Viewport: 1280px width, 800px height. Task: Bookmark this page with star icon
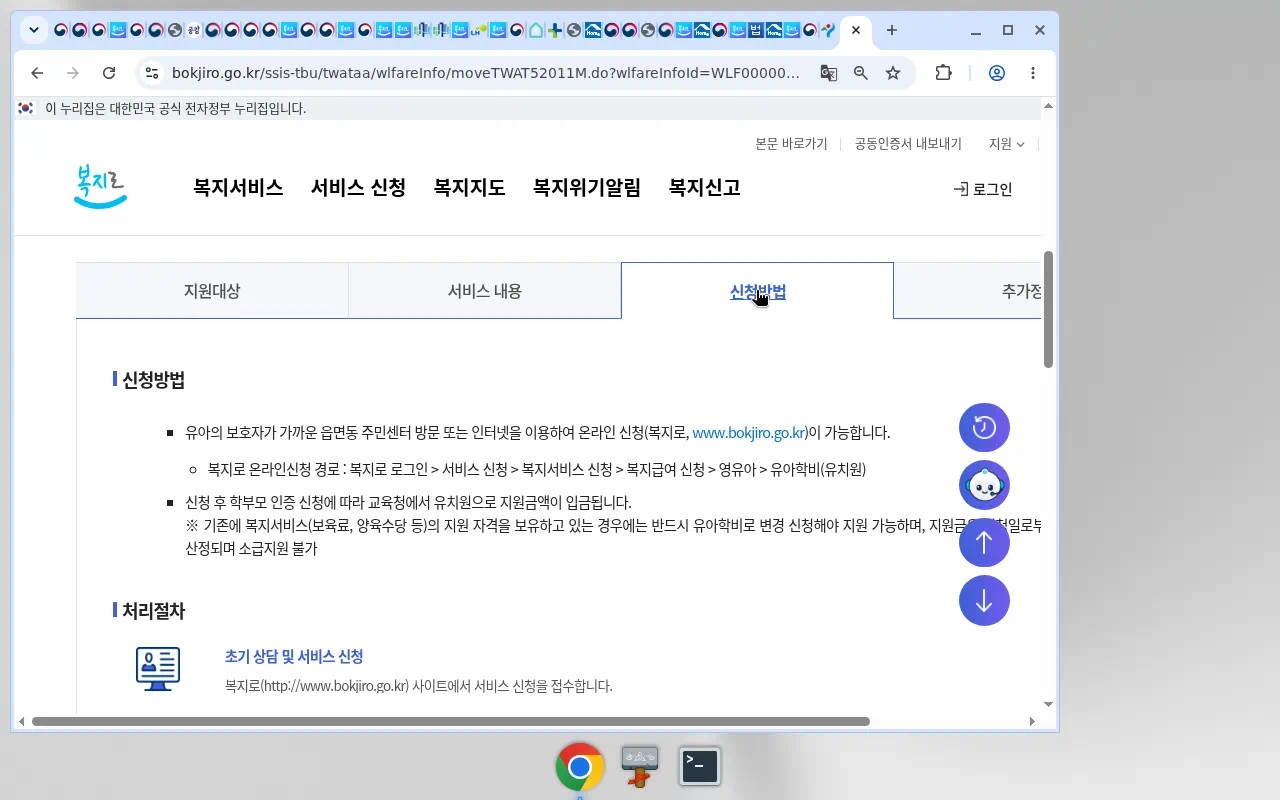point(893,73)
